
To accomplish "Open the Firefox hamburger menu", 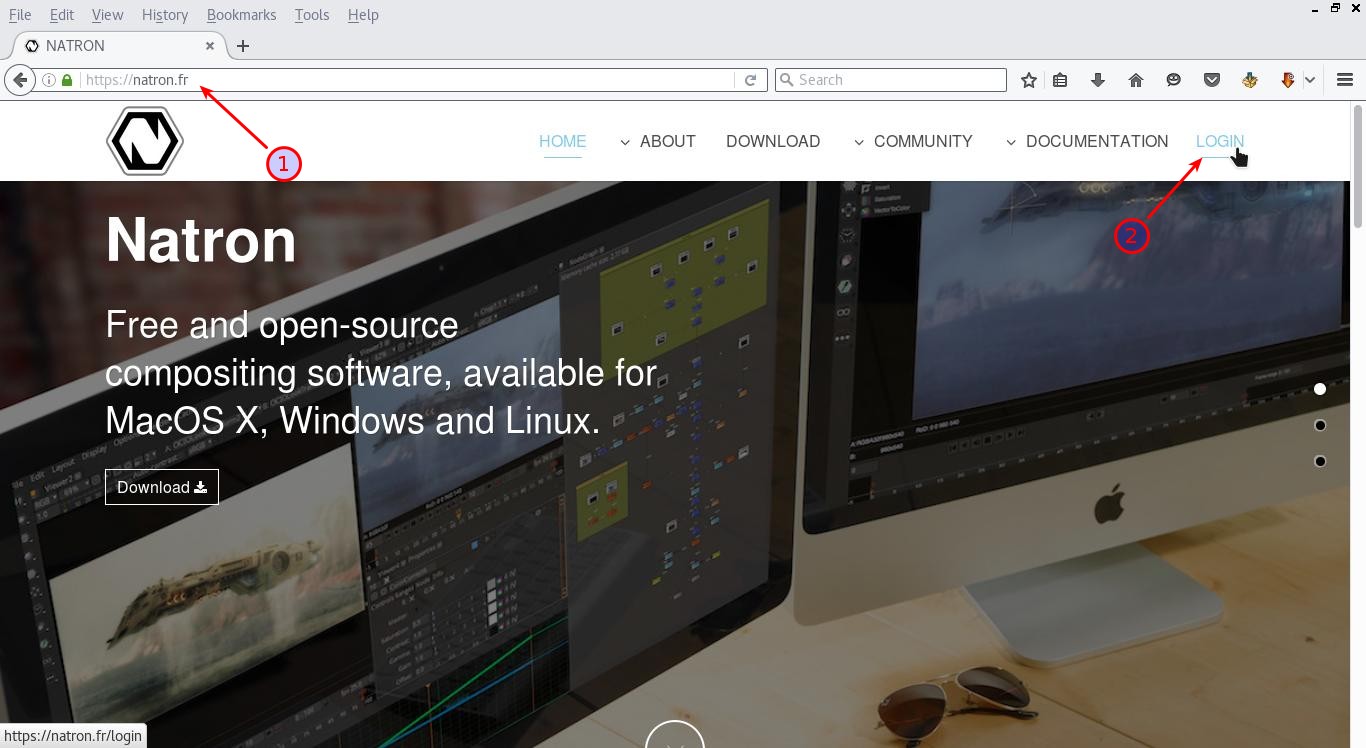I will tap(1345, 79).
